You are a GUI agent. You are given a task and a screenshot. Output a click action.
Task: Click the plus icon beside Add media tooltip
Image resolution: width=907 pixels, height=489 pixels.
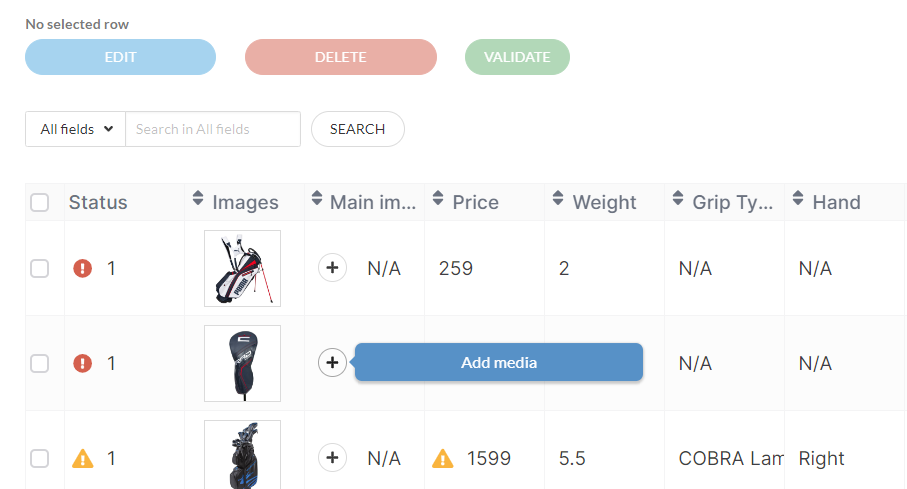pos(332,363)
